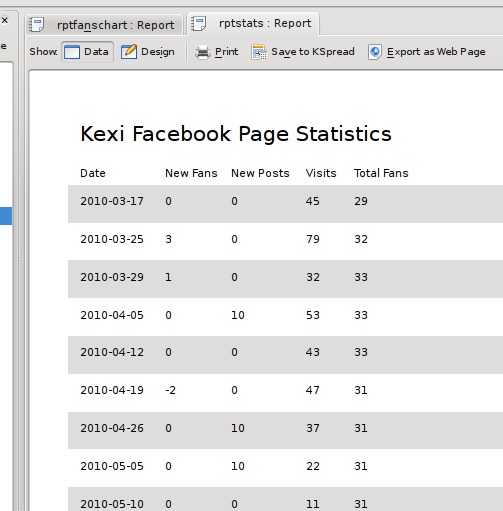The width and height of the screenshot is (503, 511).
Task: Click Save to KSpread text
Action: tap(313, 52)
